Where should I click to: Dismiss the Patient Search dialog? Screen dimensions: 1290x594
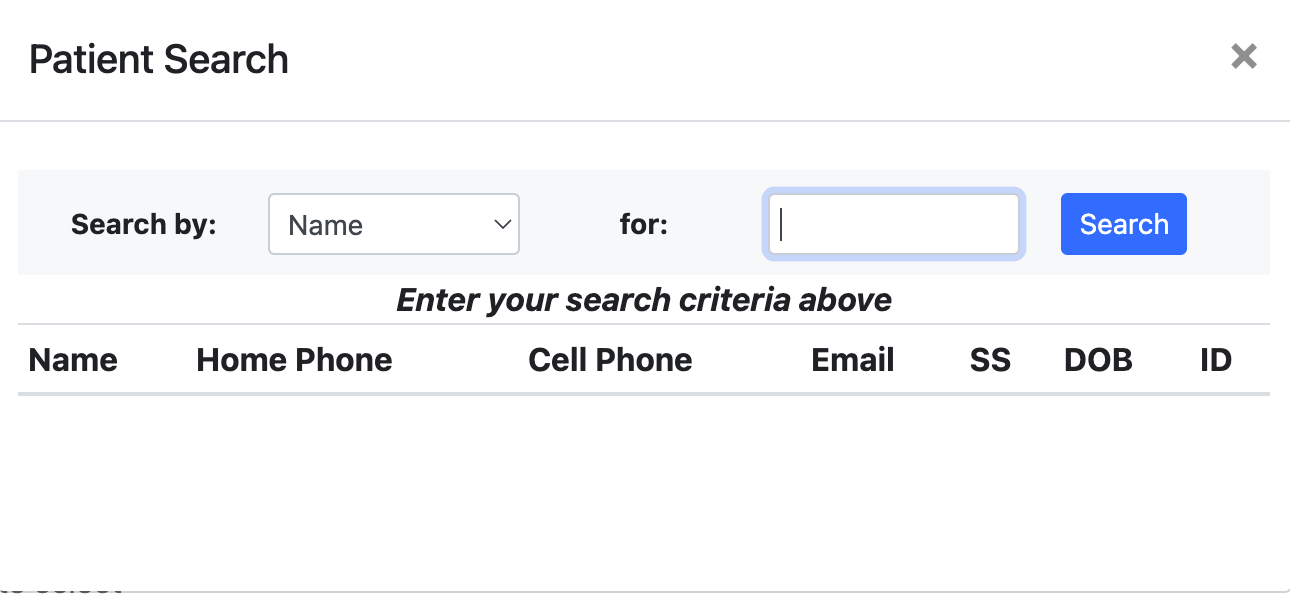point(1243,57)
